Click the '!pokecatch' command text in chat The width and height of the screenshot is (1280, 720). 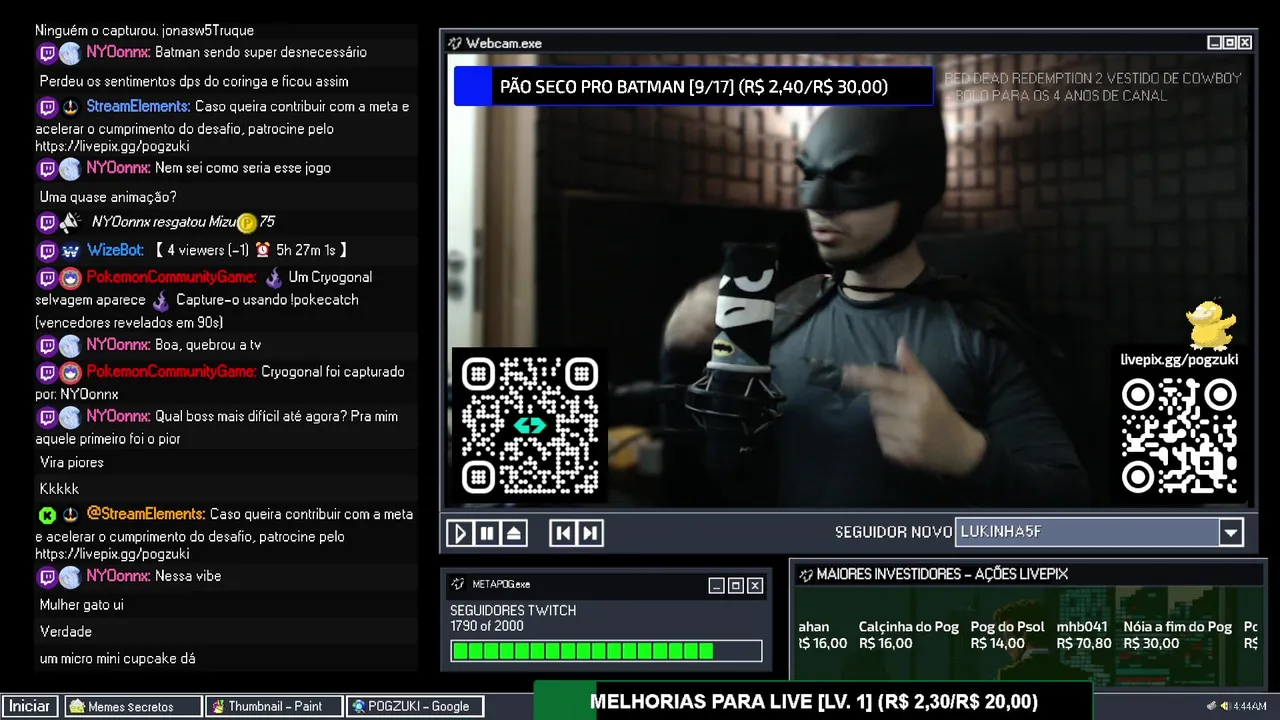(x=325, y=300)
